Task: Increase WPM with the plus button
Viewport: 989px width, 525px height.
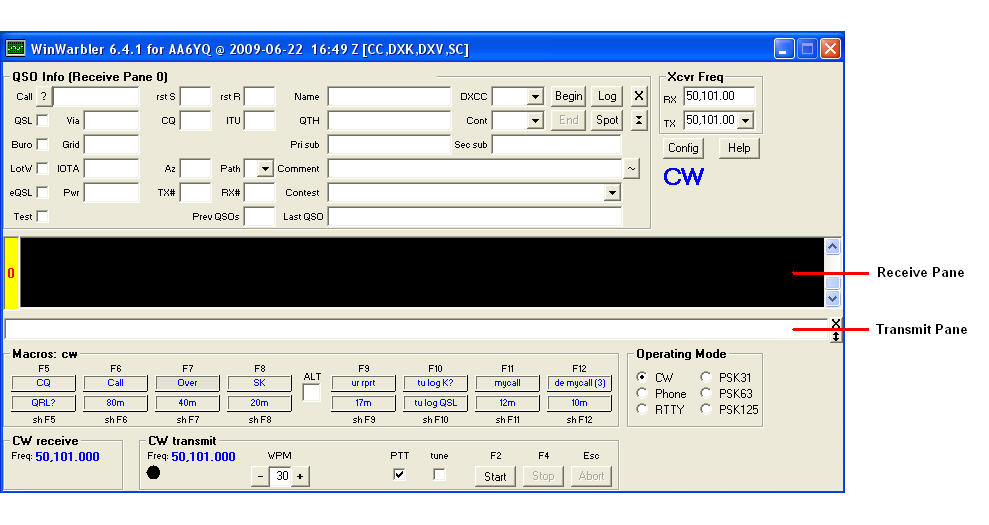Action: pyautogui.click(x=300, y=476)
